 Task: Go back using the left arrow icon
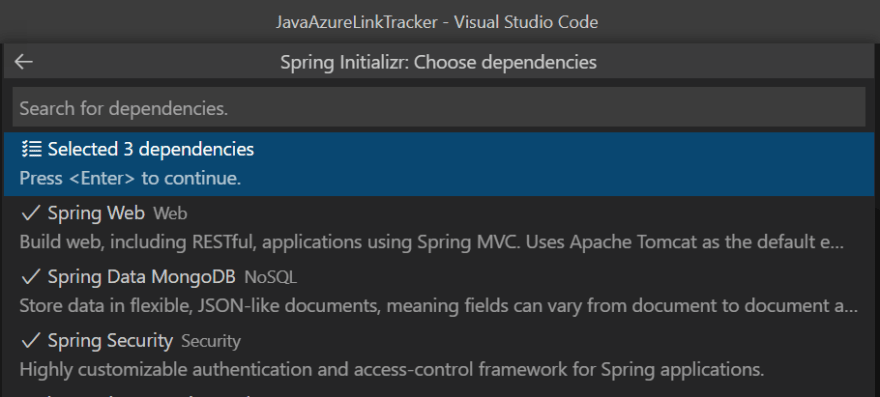click(24, 62)
